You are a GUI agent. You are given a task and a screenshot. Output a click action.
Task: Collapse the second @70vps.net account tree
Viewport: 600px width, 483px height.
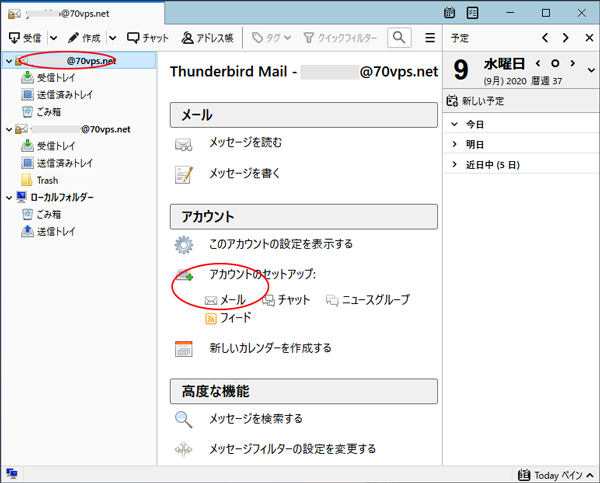9,129
